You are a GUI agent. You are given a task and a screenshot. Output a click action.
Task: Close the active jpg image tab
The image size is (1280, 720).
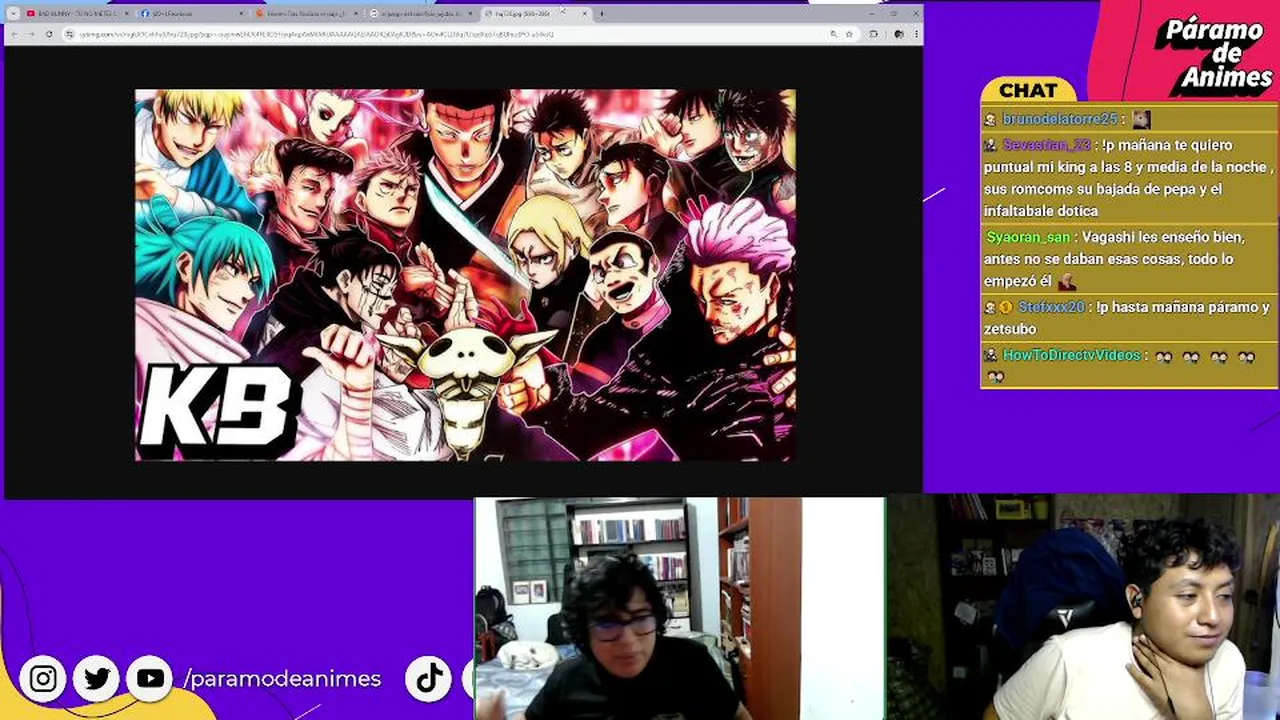click(x=585, y=14)
